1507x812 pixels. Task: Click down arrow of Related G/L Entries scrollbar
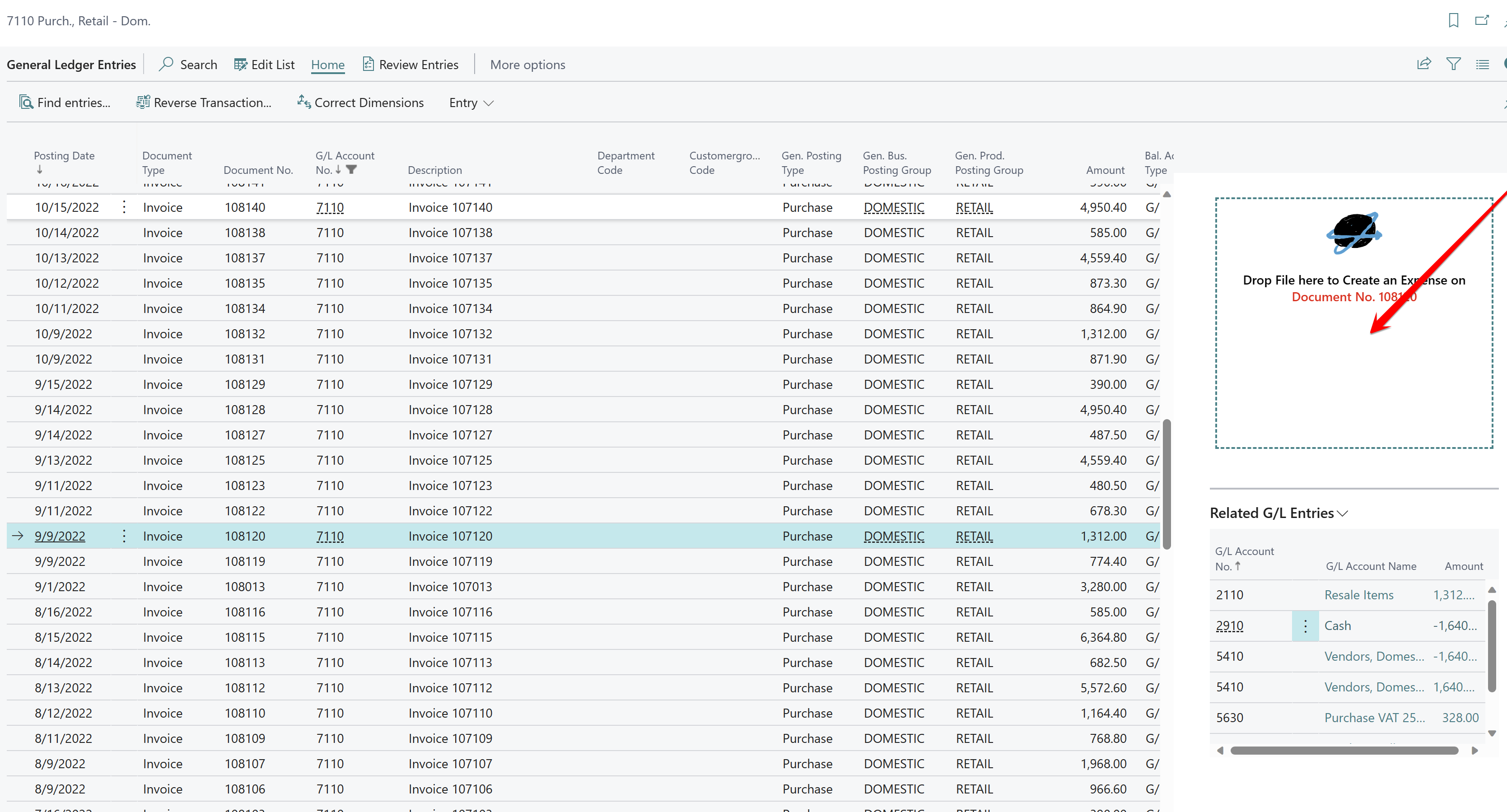(1492, 733)
